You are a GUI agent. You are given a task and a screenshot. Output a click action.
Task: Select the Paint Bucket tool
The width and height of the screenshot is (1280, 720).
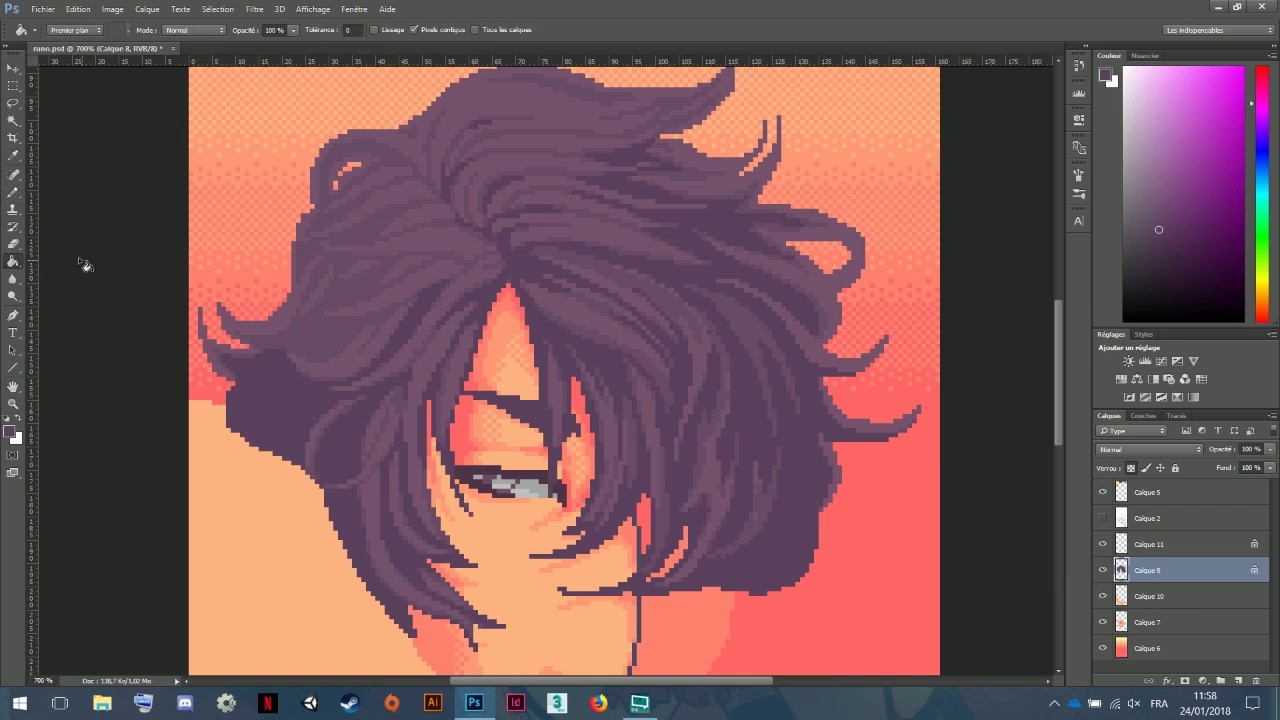[13, 262]
